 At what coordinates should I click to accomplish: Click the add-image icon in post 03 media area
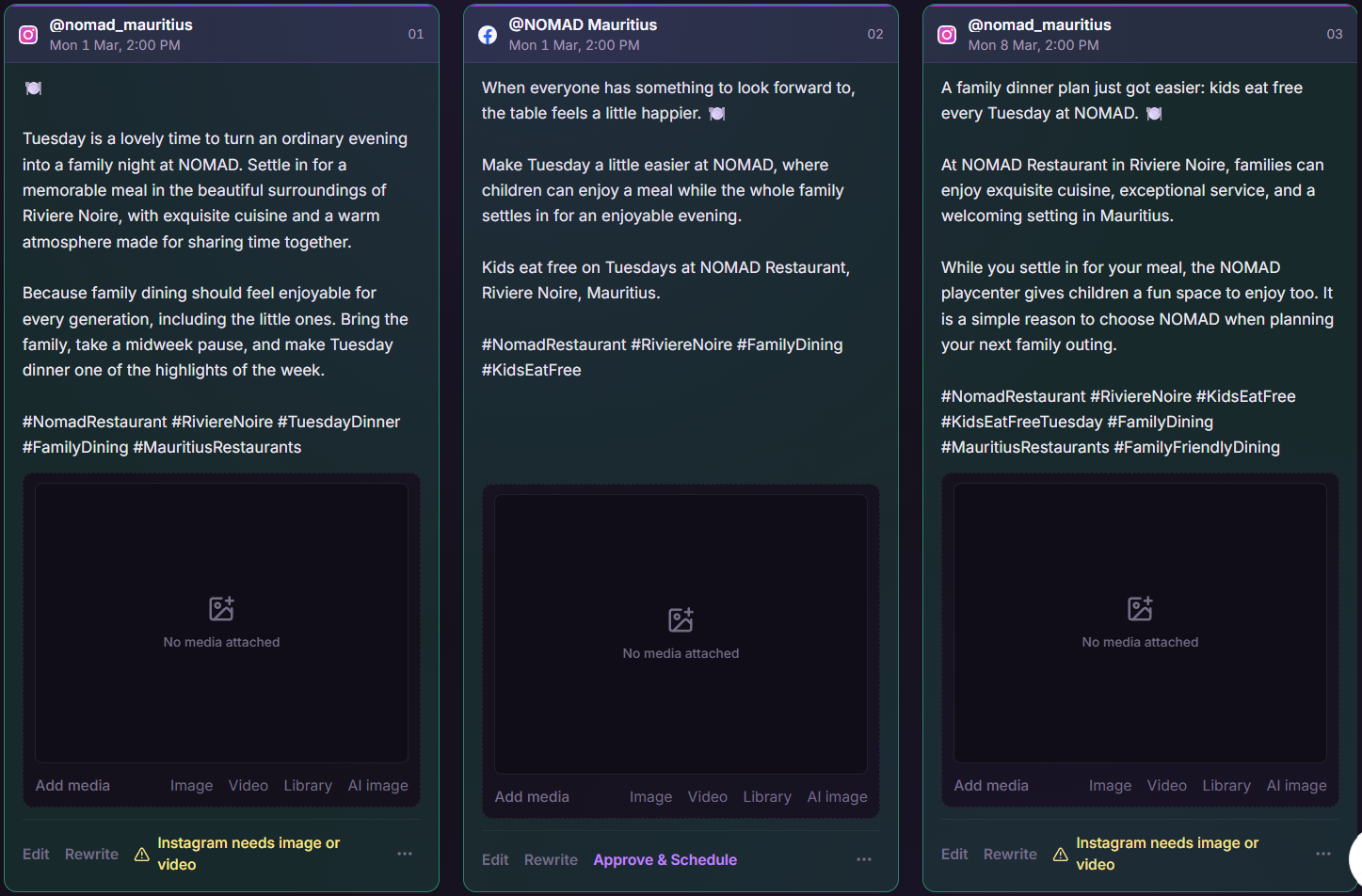click(x=1140, y=609)
